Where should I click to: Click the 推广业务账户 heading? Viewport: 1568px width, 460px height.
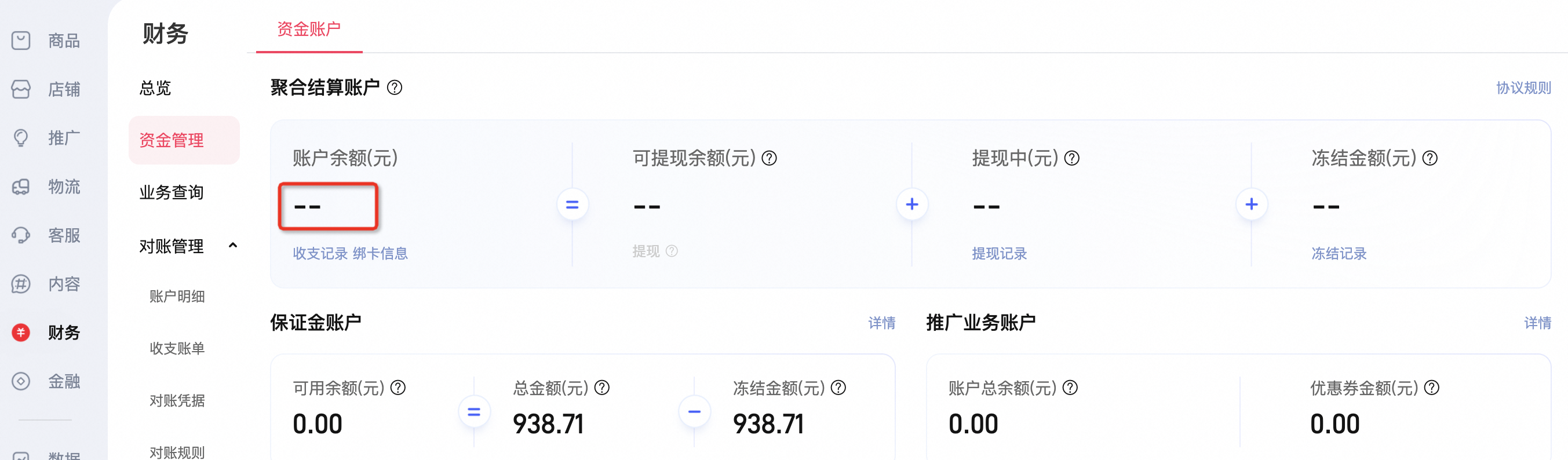(981, 323)
